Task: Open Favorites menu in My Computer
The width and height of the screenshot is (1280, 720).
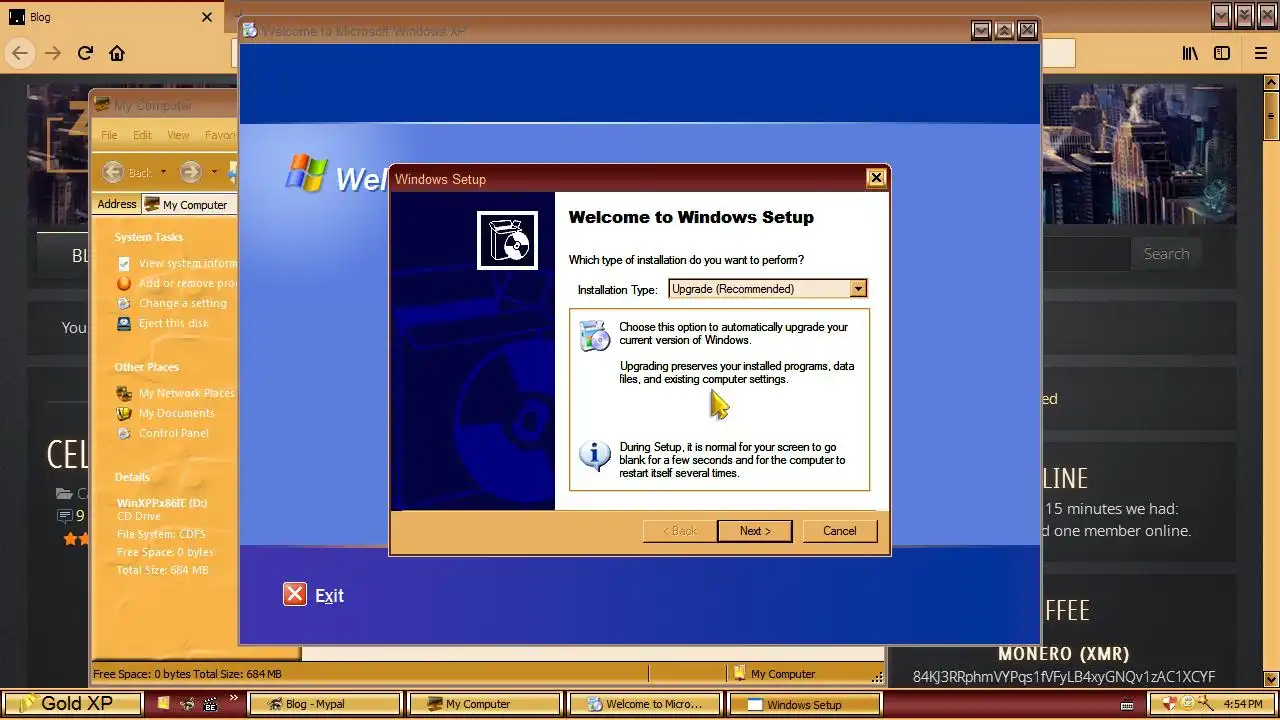Action: coord(220,135)
